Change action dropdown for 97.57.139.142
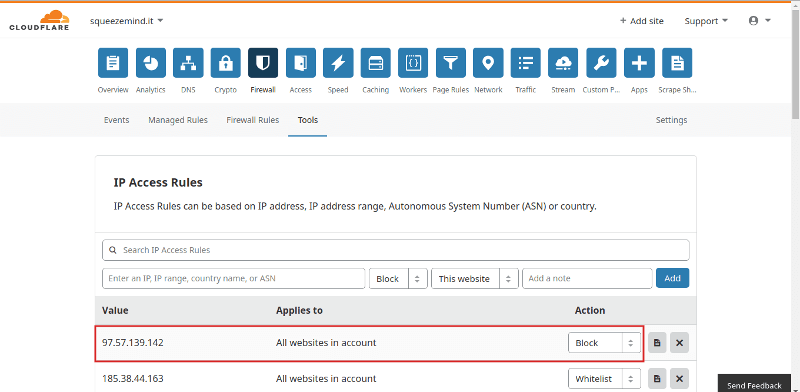 [604, 343]
